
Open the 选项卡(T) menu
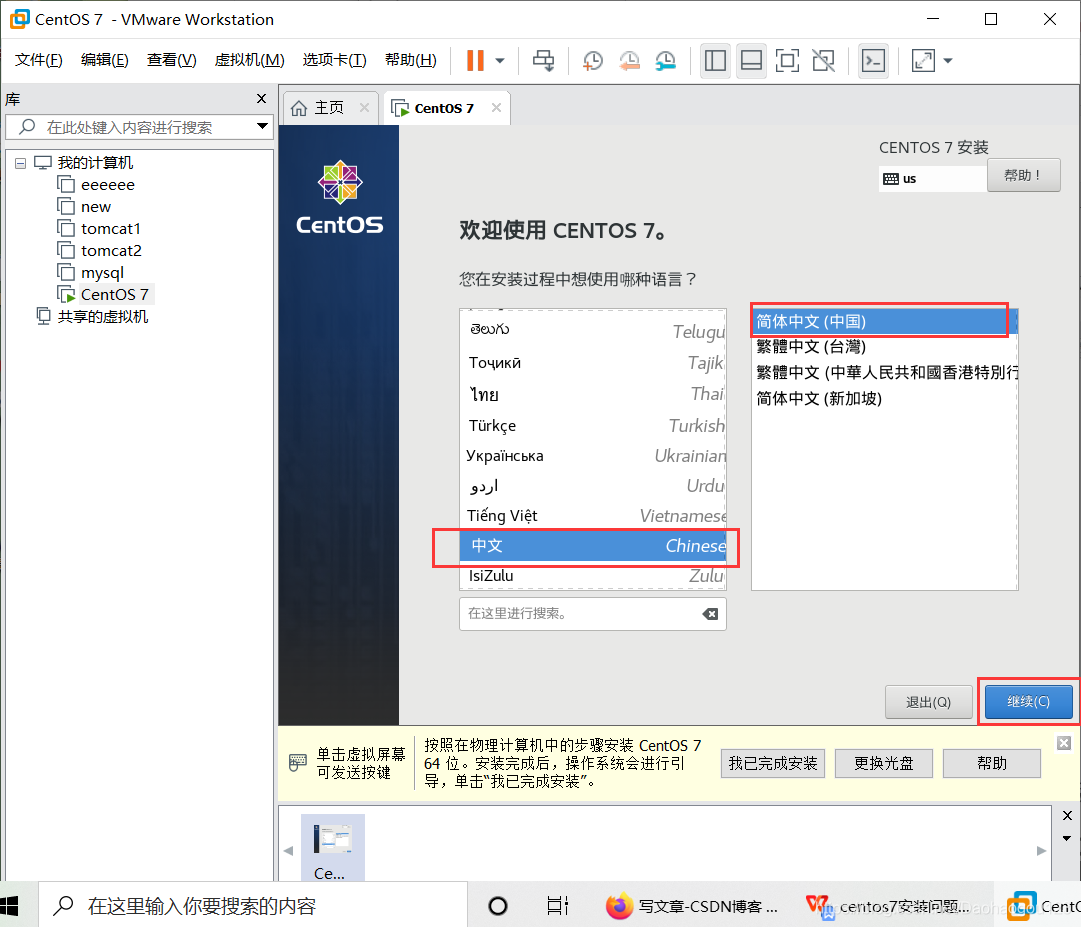pyautogui.click(x=334, y=60)
